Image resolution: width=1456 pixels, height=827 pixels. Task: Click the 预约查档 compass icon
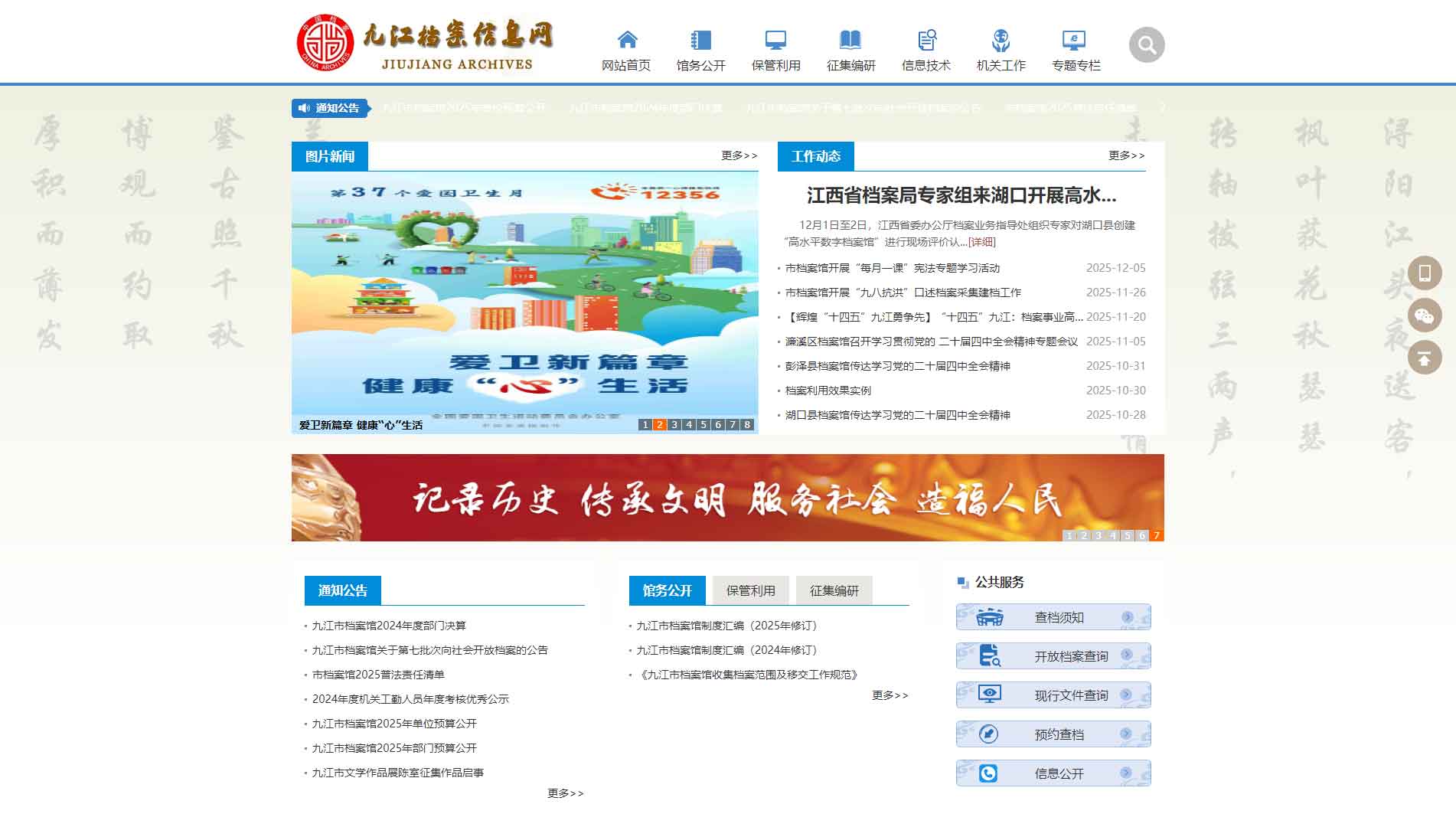click(x=988, y=734)
